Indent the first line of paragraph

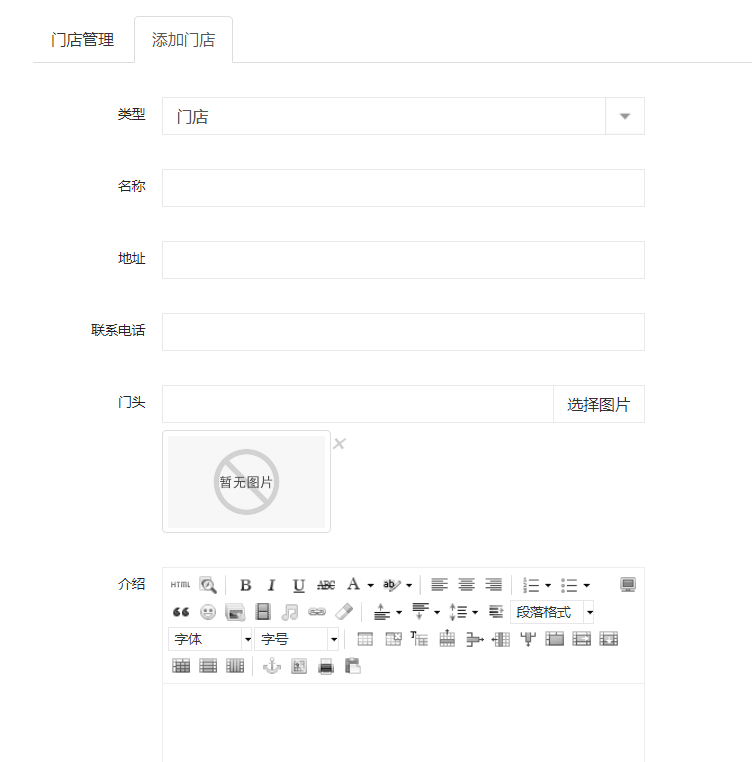point(496,612)
